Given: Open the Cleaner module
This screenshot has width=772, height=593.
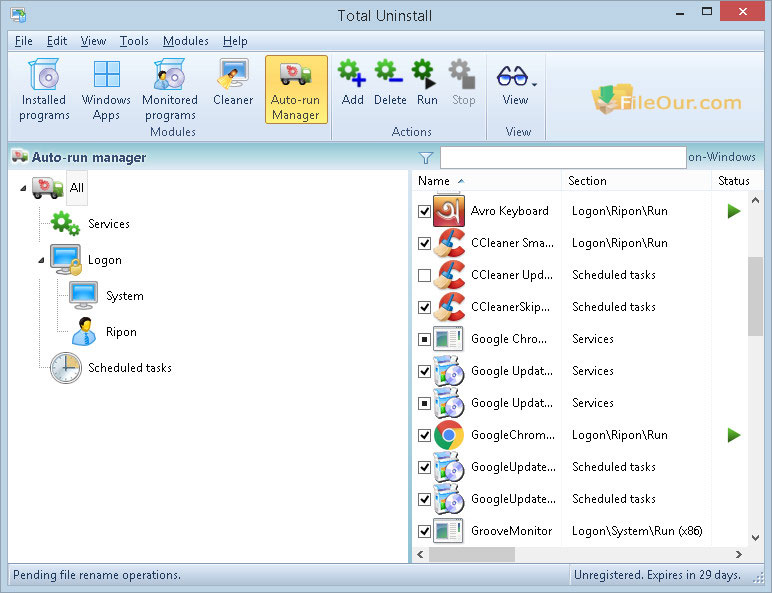Looking at the screenshot, I should click(233, 83).
